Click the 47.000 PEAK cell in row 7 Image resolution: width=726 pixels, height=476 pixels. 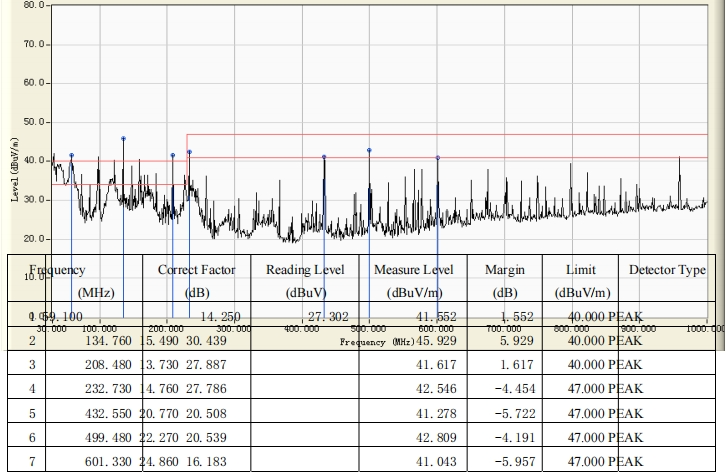pyautogui.click(x=606, y=462)
